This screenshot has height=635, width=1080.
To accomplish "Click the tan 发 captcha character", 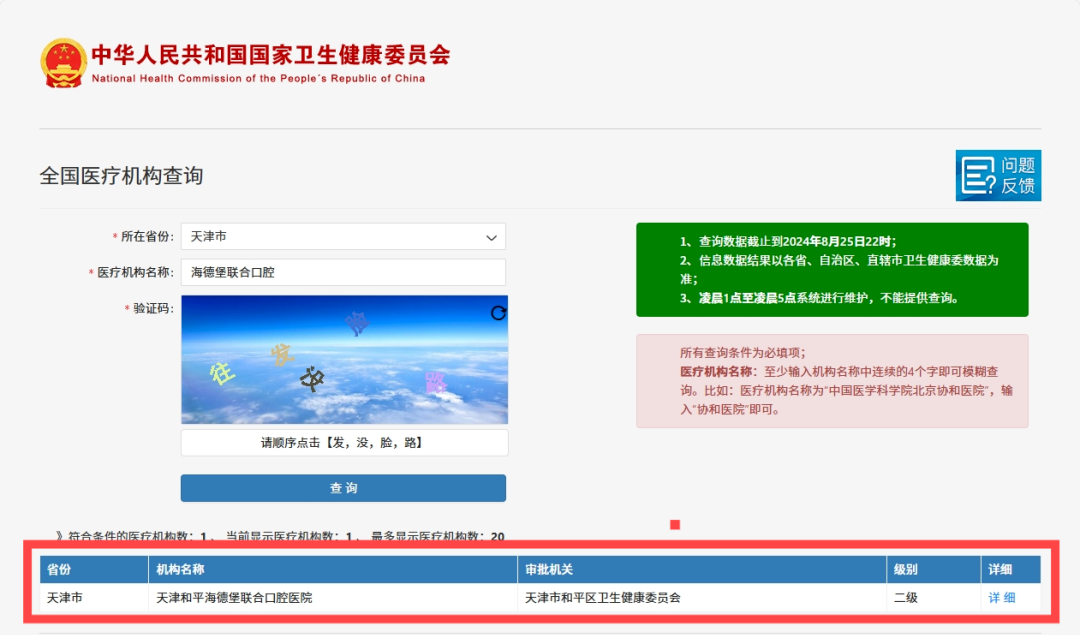I will pos(282,354).
